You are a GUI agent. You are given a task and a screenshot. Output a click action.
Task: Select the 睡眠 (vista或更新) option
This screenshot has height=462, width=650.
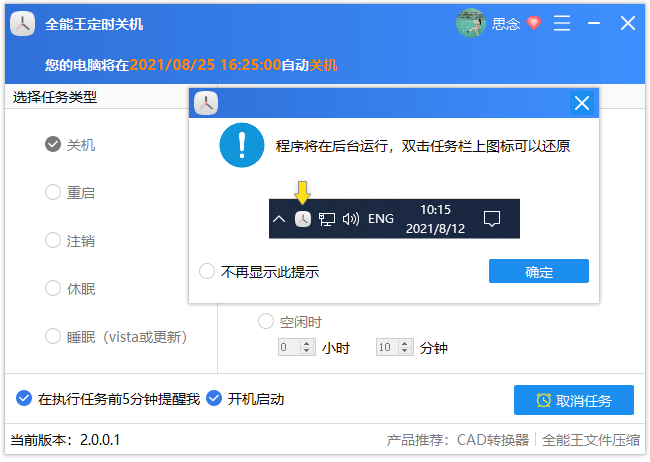[x=116, y=336]
